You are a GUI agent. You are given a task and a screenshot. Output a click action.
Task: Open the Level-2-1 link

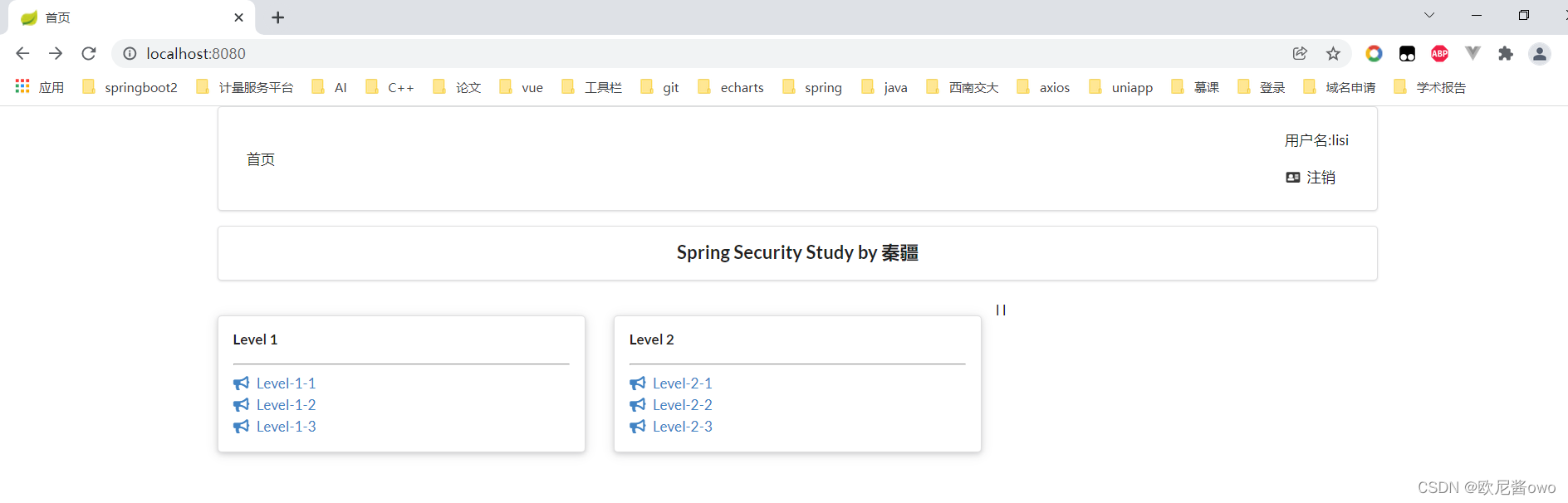pos(682,383)
